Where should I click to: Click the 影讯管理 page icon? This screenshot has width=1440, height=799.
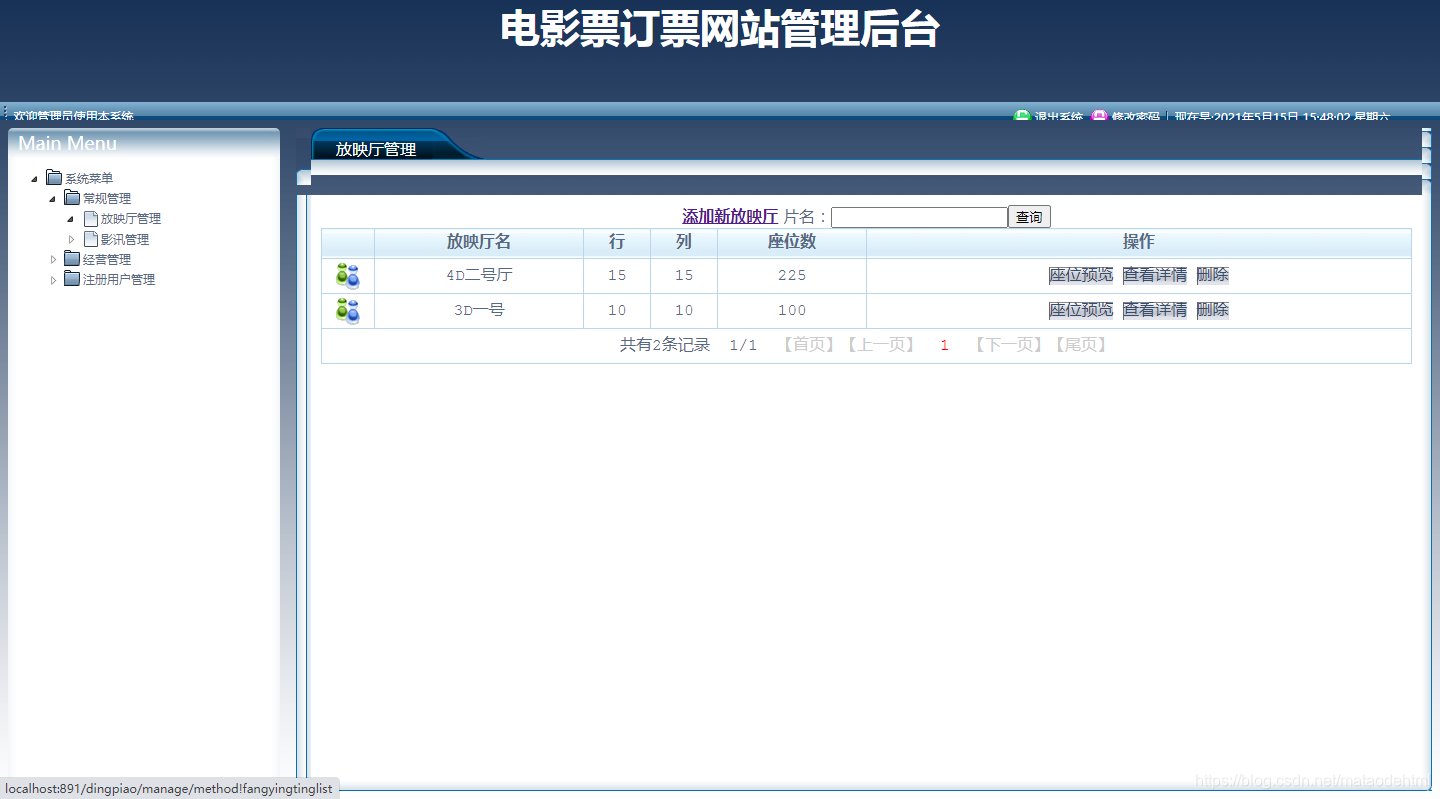click(91, 239)
